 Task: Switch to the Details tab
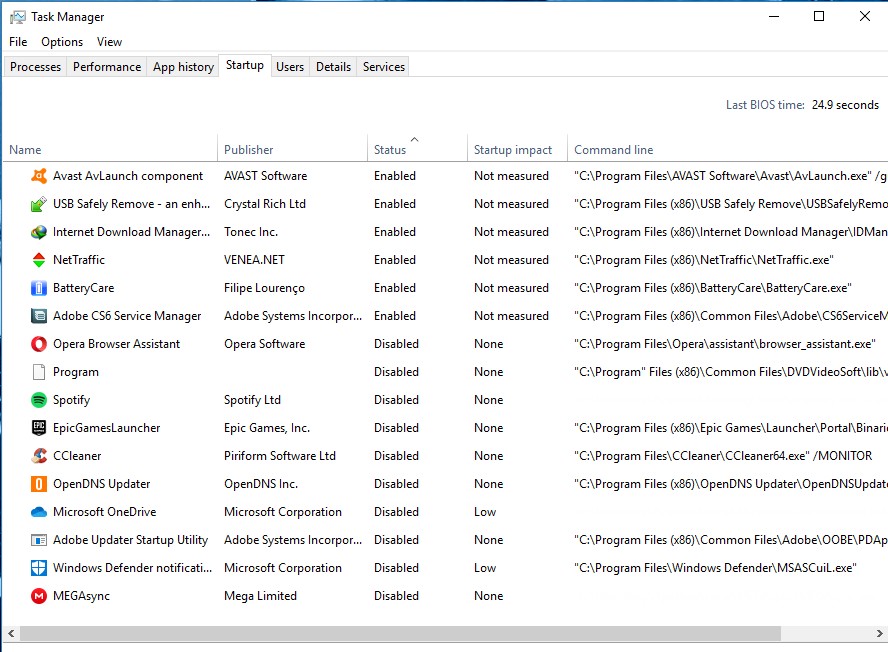[x=334, y=67]
